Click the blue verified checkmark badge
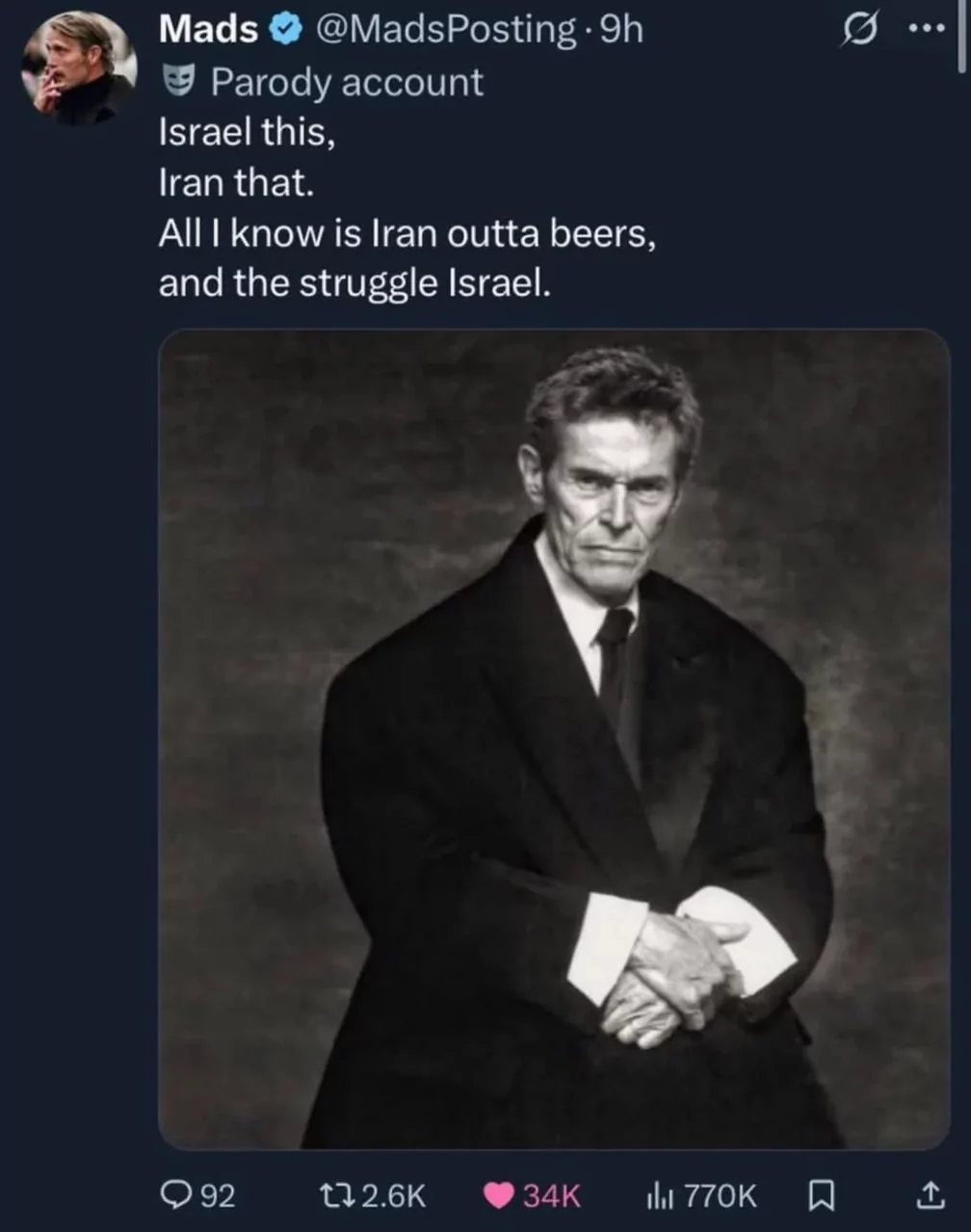The height and width of the screenshot is (1232, 971). point(284,30)
